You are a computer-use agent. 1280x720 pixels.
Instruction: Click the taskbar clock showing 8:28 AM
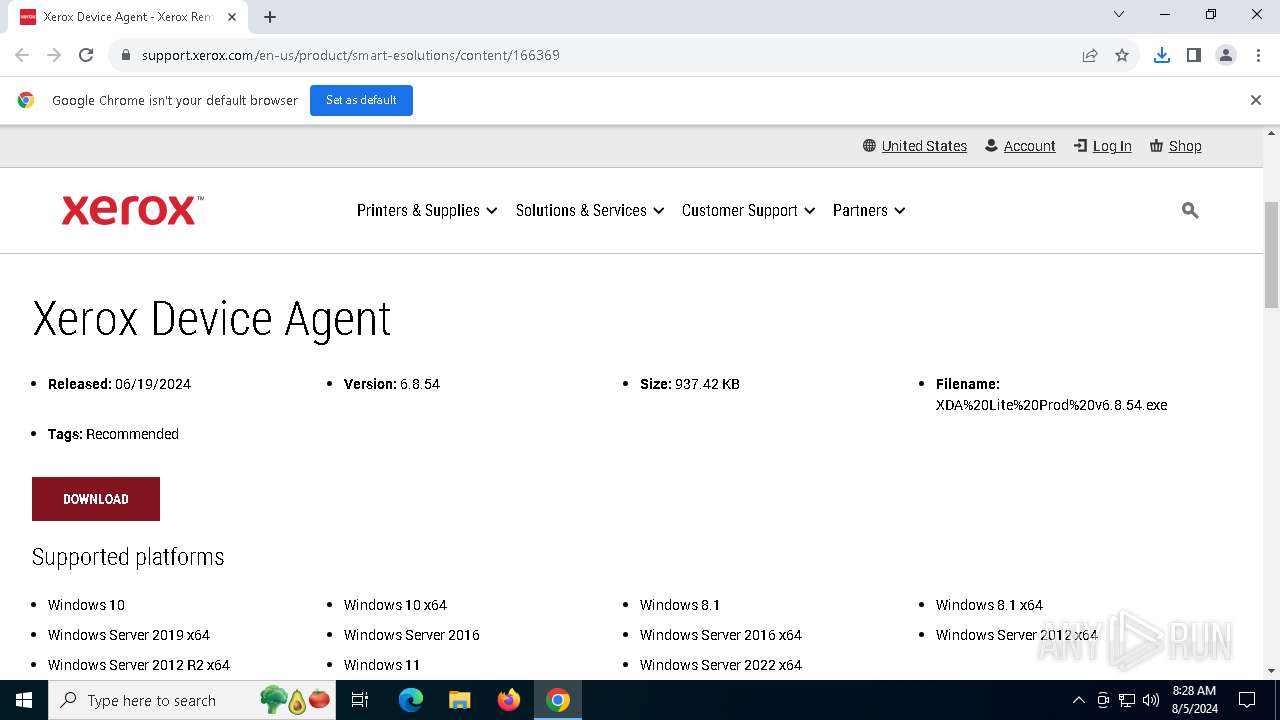click(x=1195, y=700)
